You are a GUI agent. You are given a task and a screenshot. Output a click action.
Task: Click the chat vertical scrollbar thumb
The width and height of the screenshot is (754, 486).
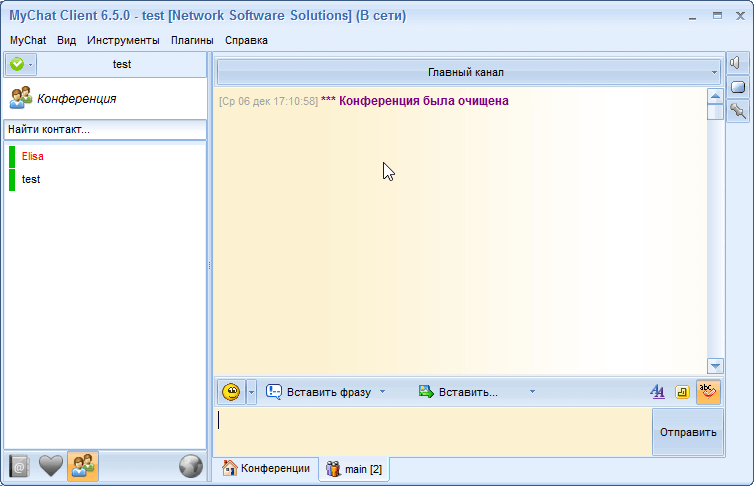[x=715, y=112]
